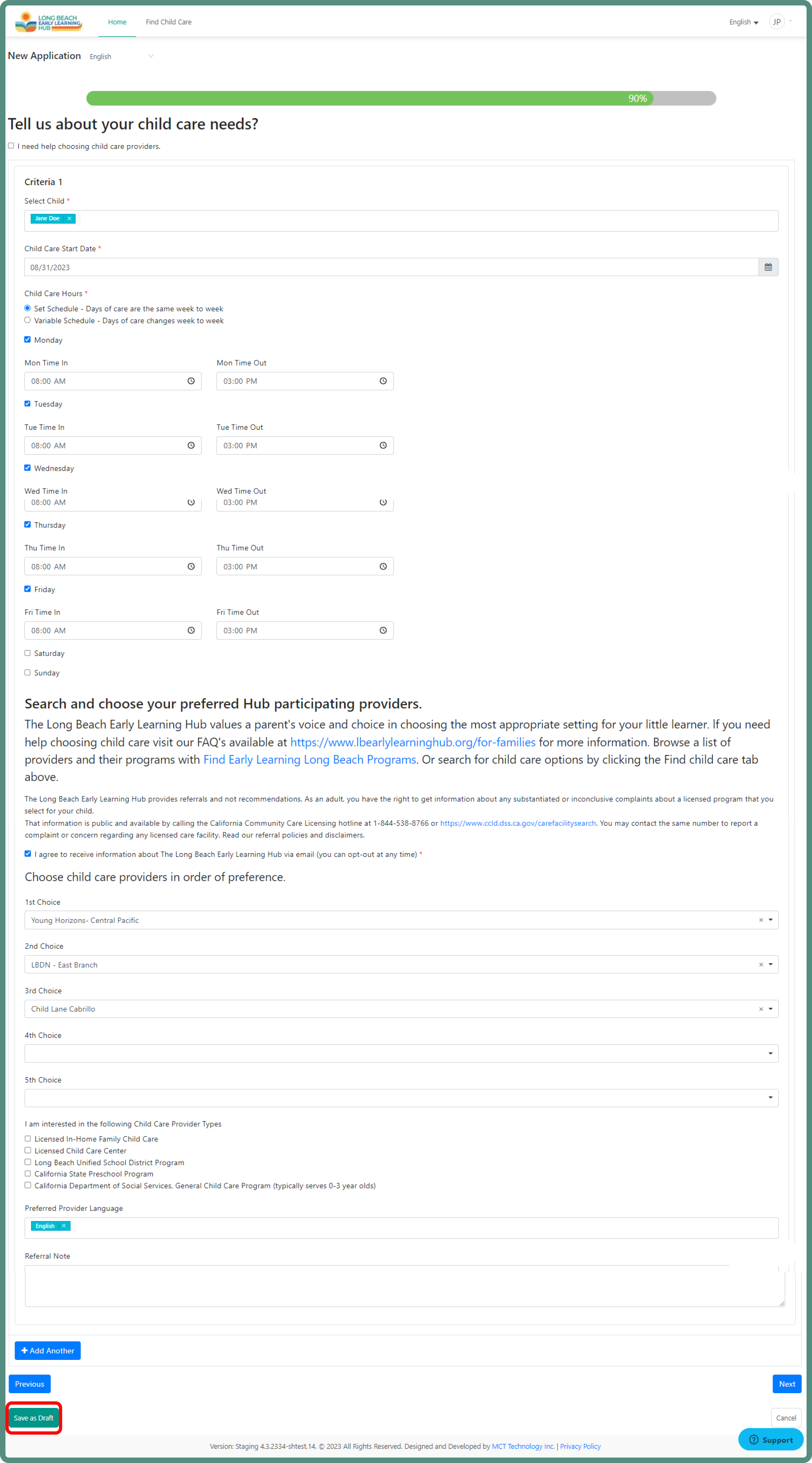The height and width of the screenshot is (1463, 812).
Task: Open the Find Child Care tab
Action: [169, 22]
